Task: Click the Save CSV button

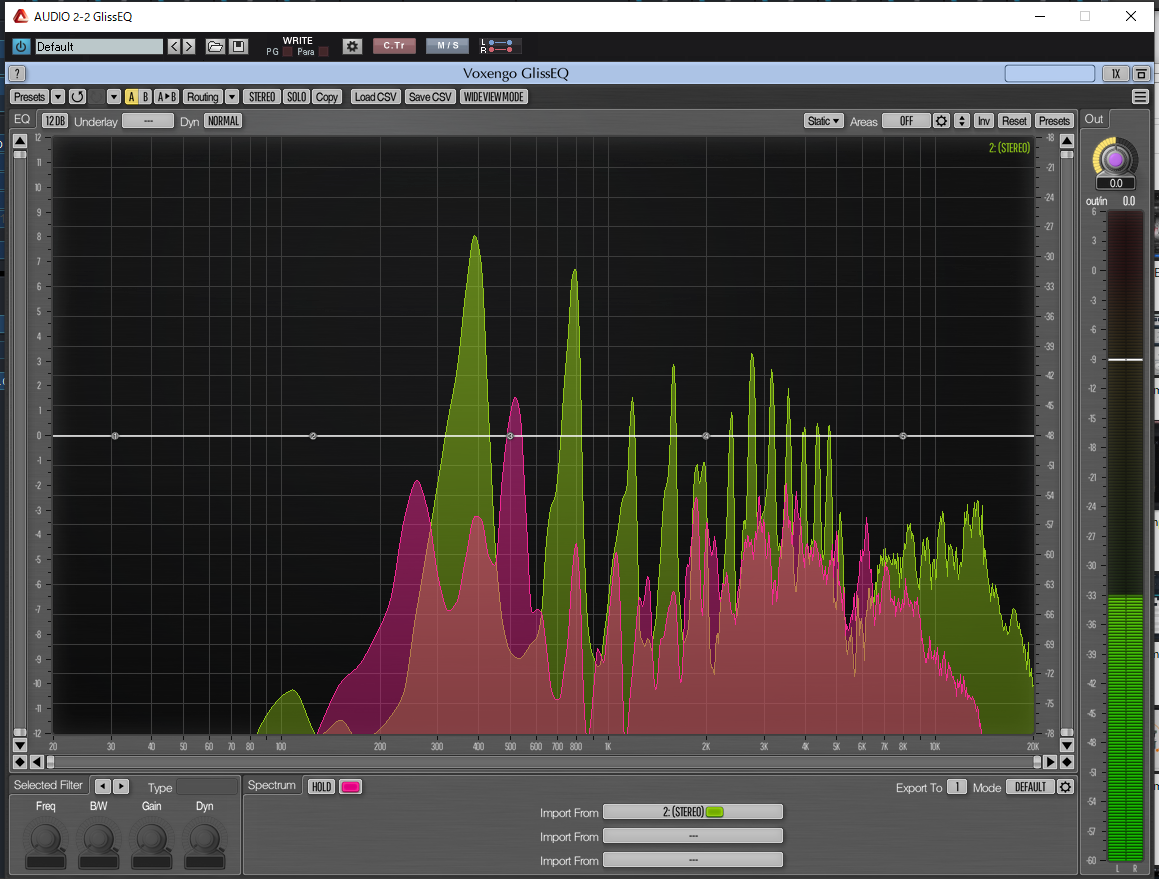Action: click(x=430, y=97)
